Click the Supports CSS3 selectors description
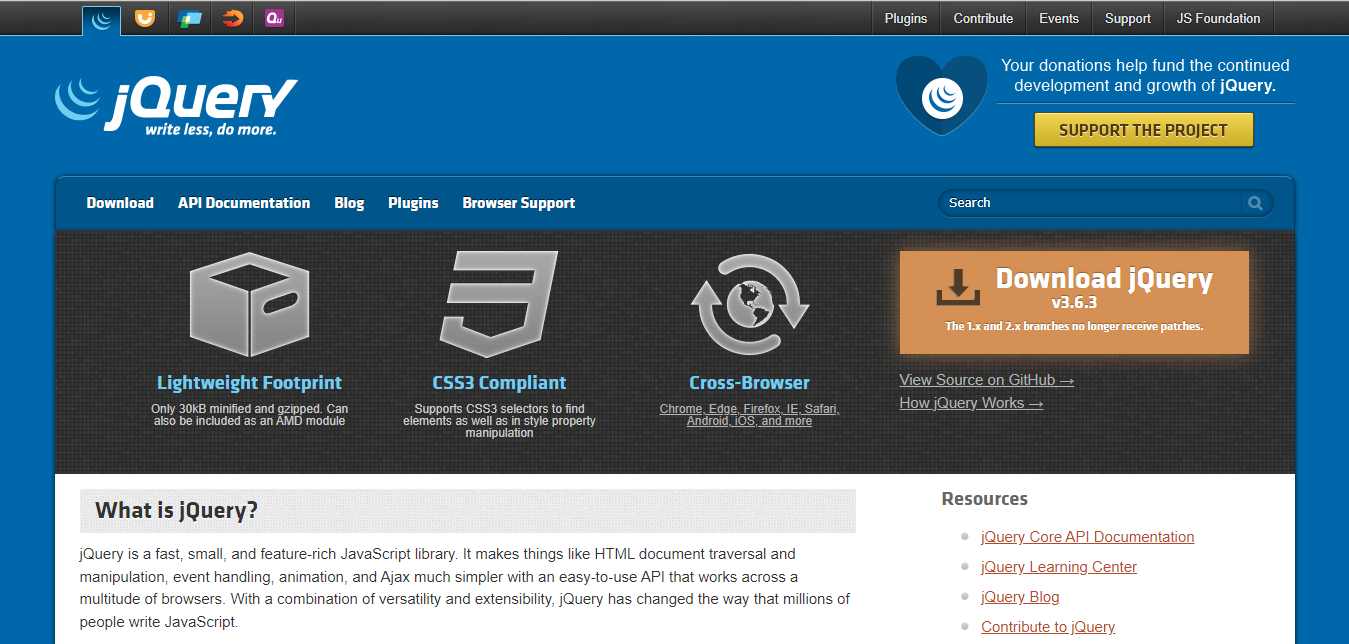The height and width of the screenshot is (644, 1349). (x=499, y=421)
